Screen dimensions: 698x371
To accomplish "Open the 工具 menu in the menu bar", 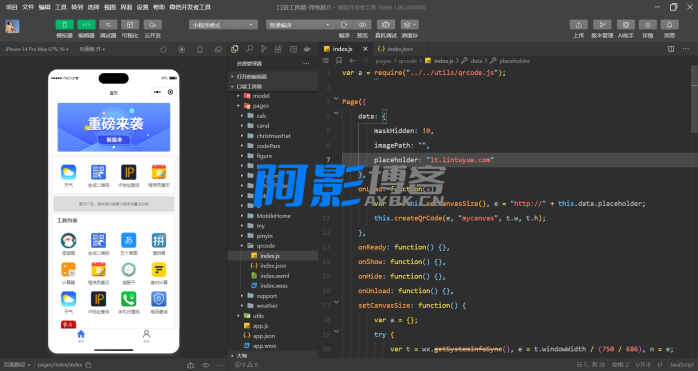I will click(x=61, y=7).
